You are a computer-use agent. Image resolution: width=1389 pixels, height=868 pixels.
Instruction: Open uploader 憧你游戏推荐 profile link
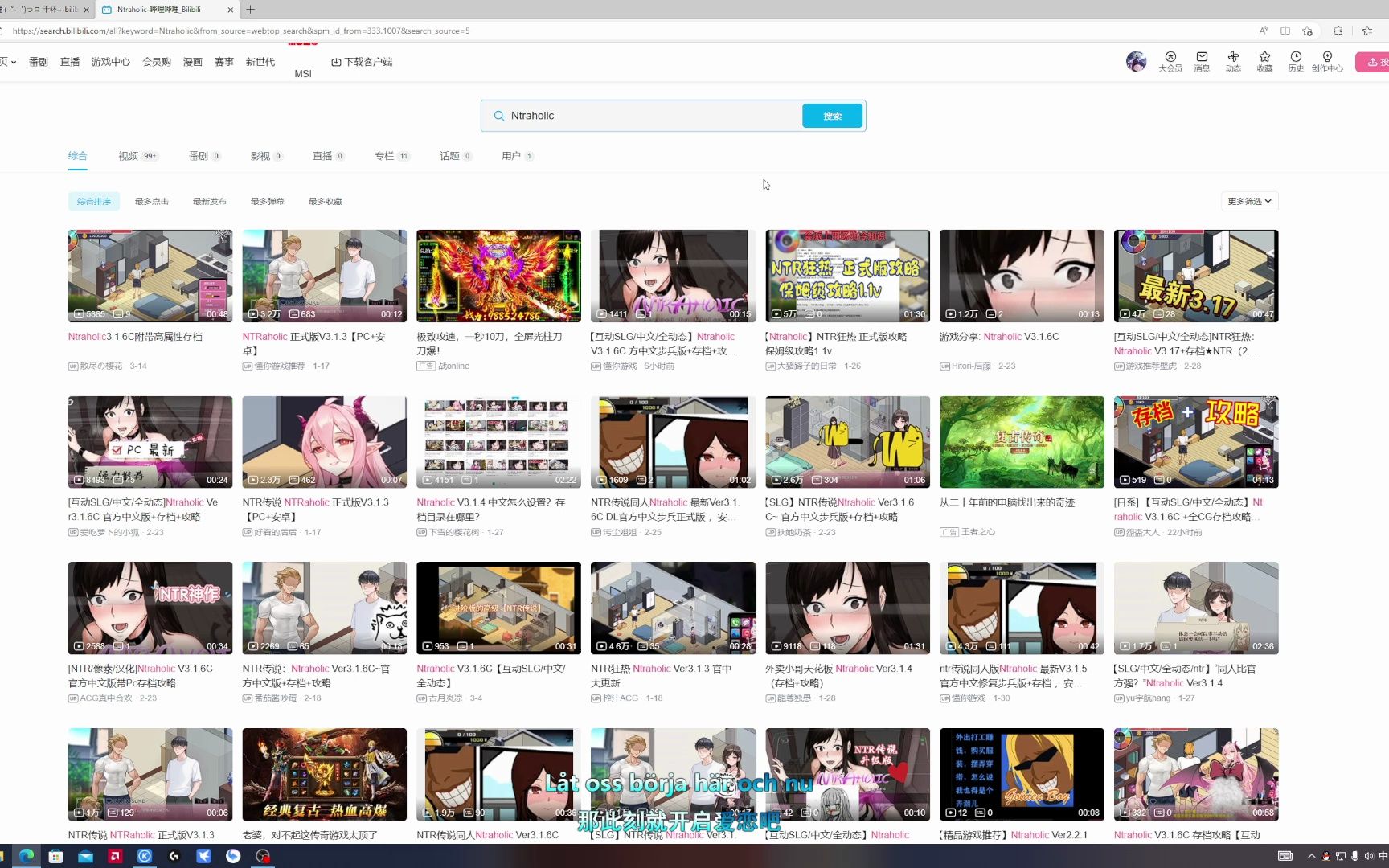pos(280,366)
